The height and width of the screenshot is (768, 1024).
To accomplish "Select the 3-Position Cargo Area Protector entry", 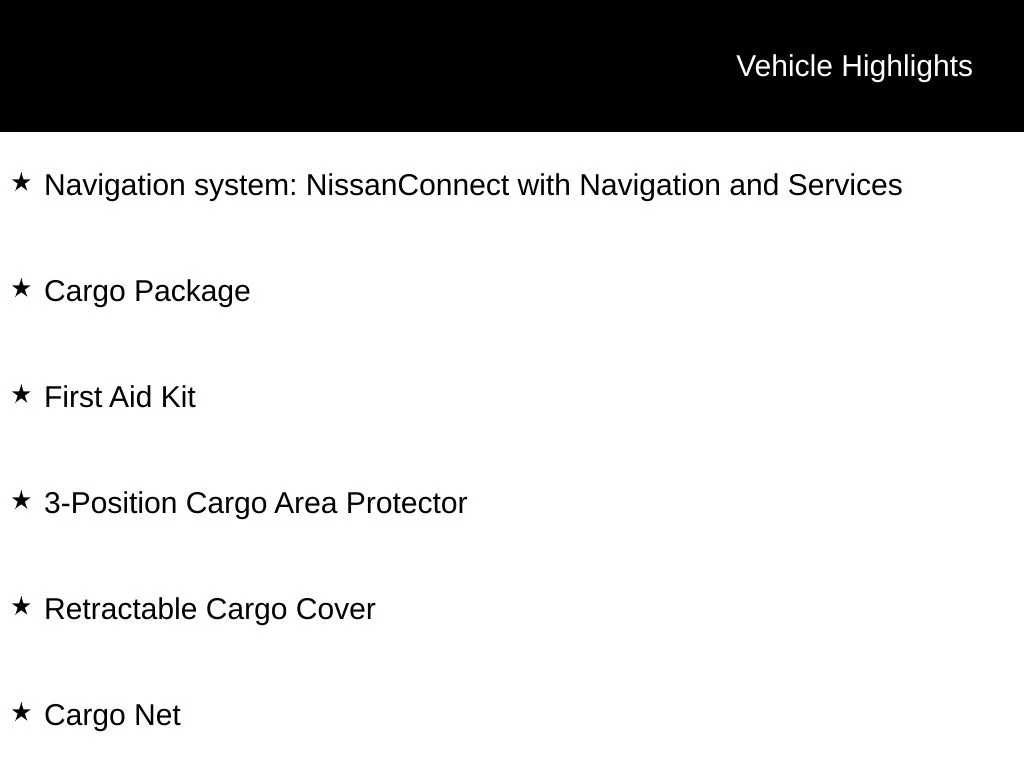I will coord(255,503).
